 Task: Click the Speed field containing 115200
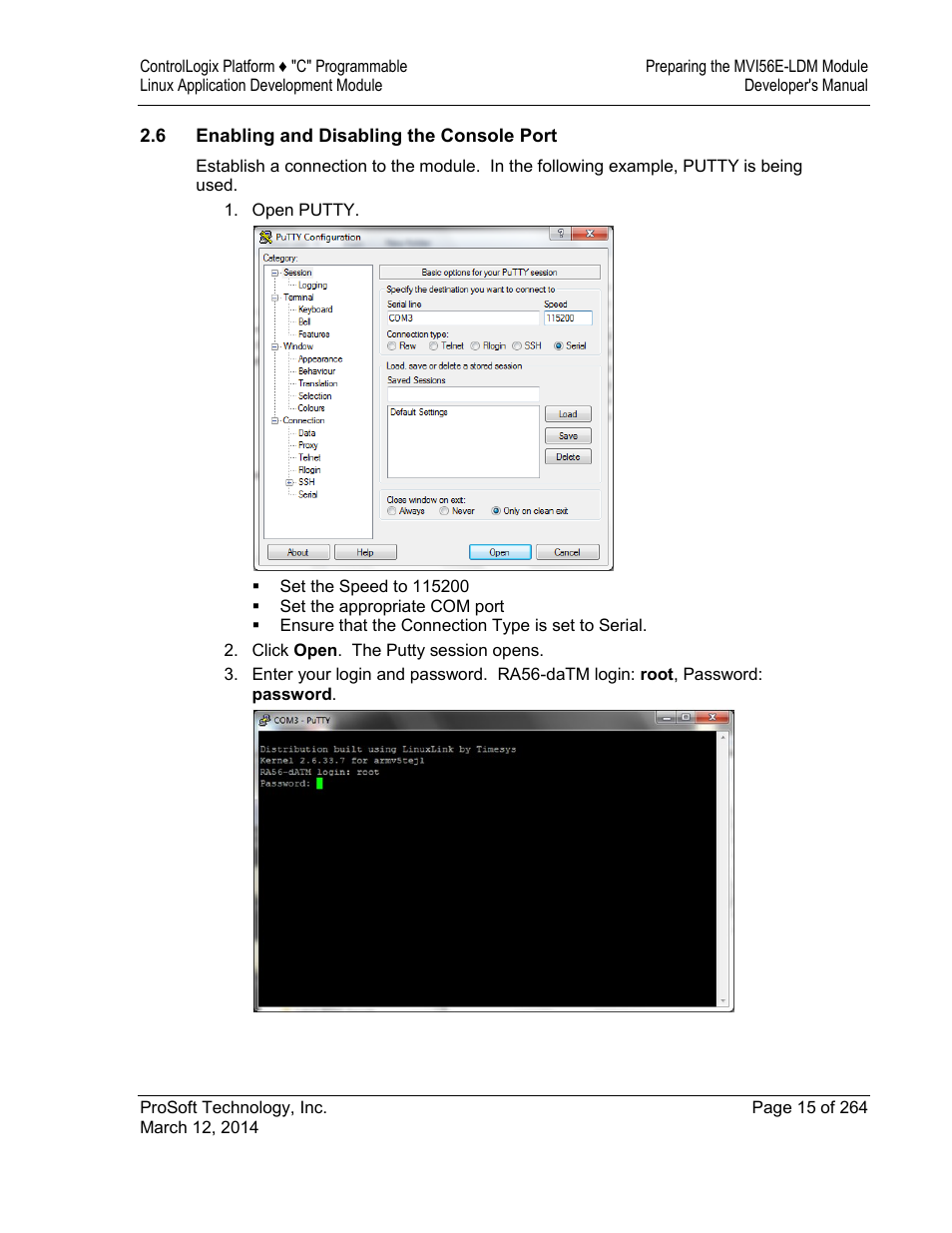[568, 318]
